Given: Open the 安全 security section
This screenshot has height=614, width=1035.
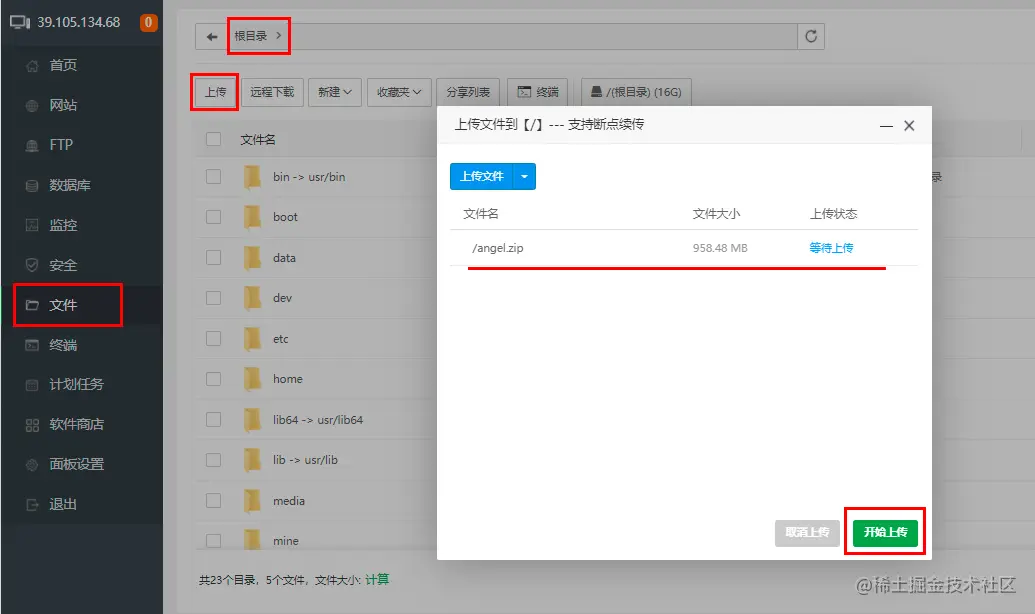Looking at the screenshot, I should tap(60, 264).
